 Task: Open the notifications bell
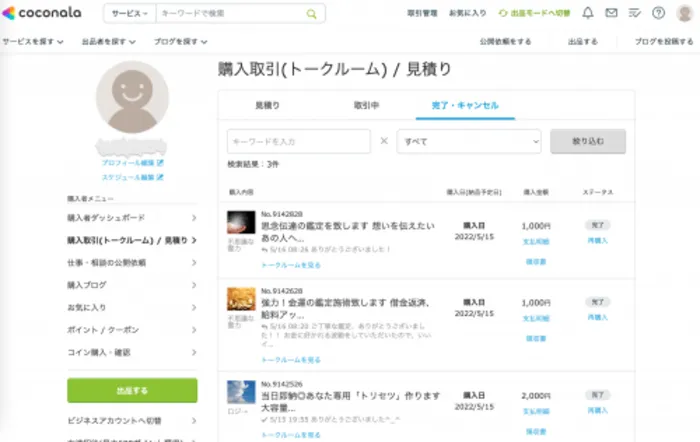pyautogui.click(x=587, y=13)
